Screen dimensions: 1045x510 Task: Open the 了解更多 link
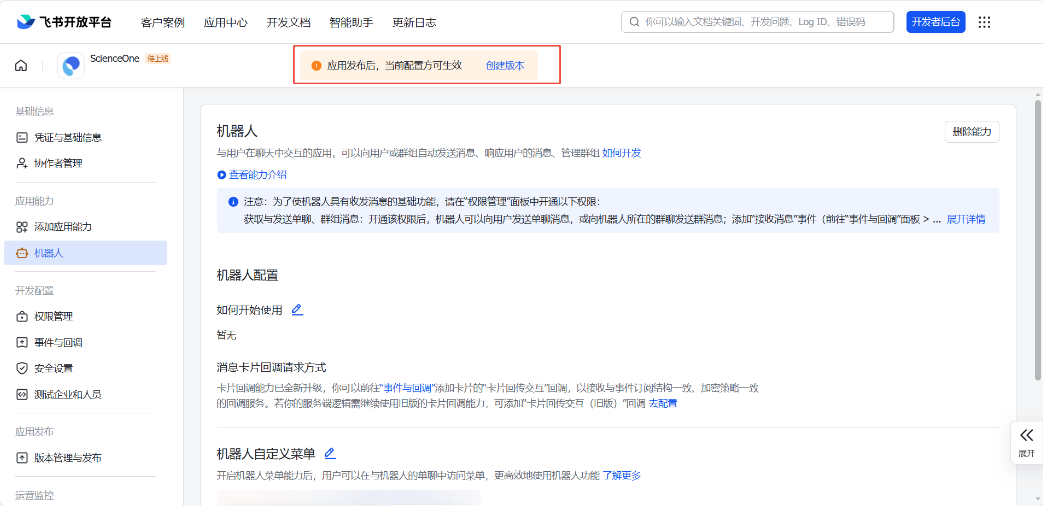tap(622, 475)
